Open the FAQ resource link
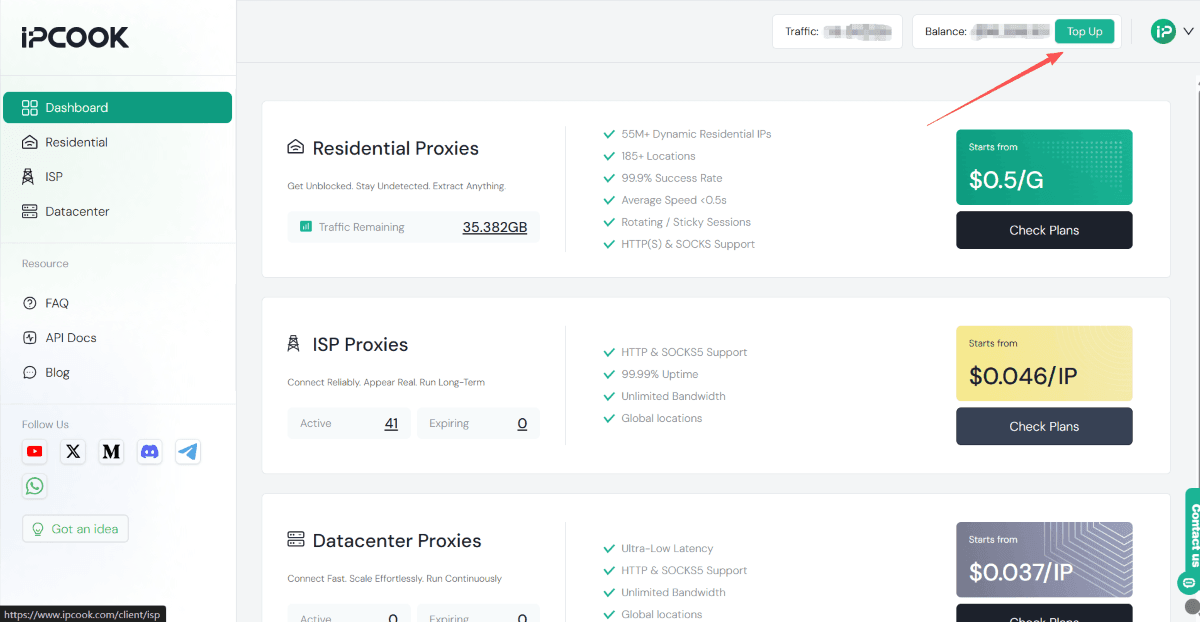Viewport: 1200px width, 622px height. 57,303
